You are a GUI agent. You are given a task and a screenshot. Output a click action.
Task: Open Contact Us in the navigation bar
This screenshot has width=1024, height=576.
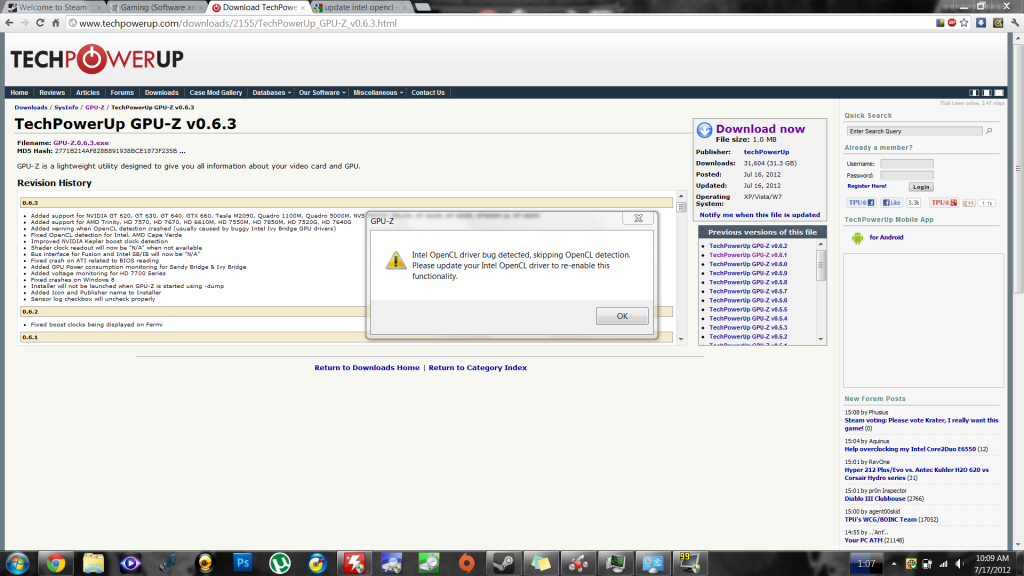pos(428,93)
